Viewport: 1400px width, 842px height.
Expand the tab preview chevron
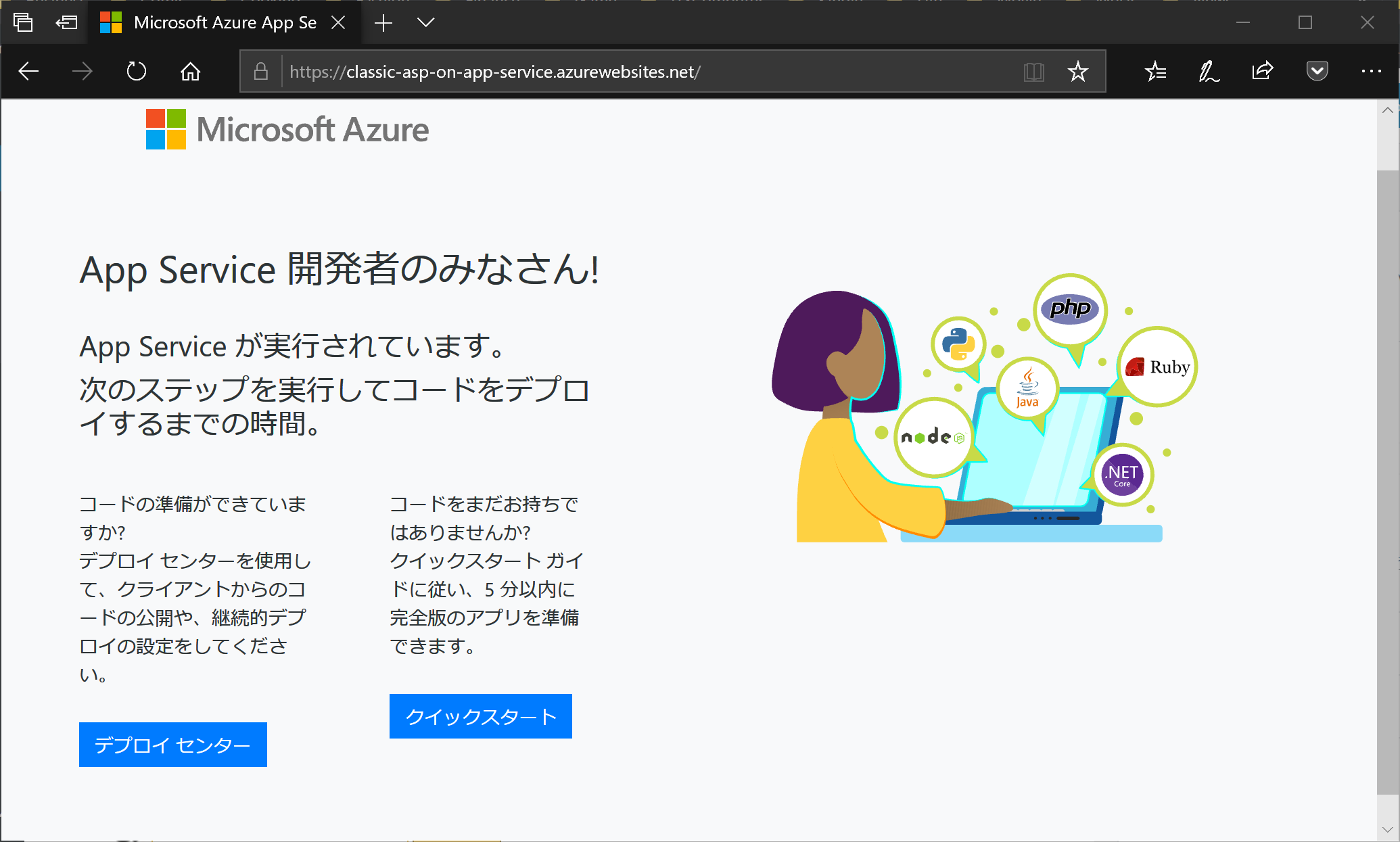[x=425, y=22]
